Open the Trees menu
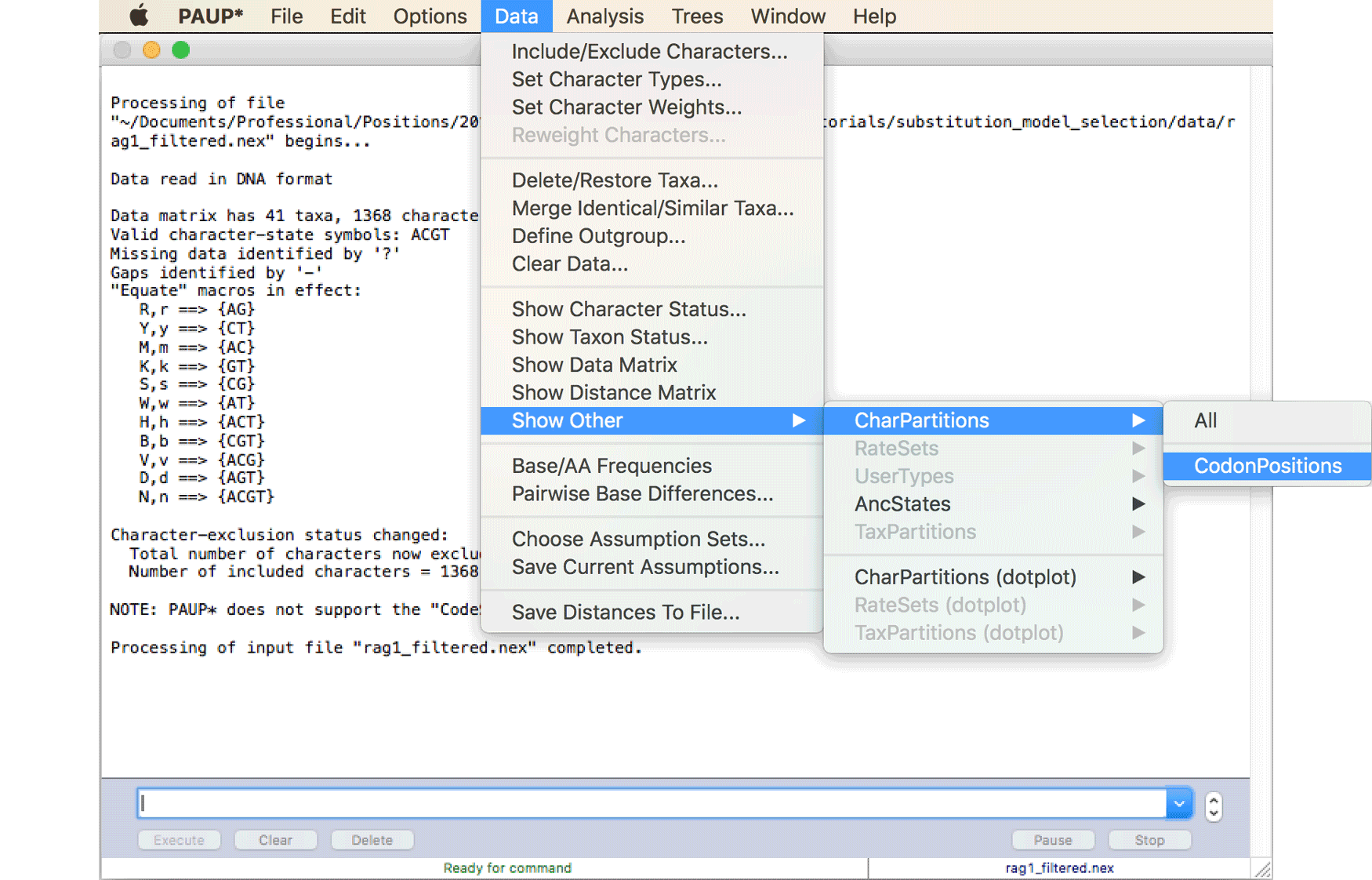This screenshot has width=1372, height=880. 697,16
